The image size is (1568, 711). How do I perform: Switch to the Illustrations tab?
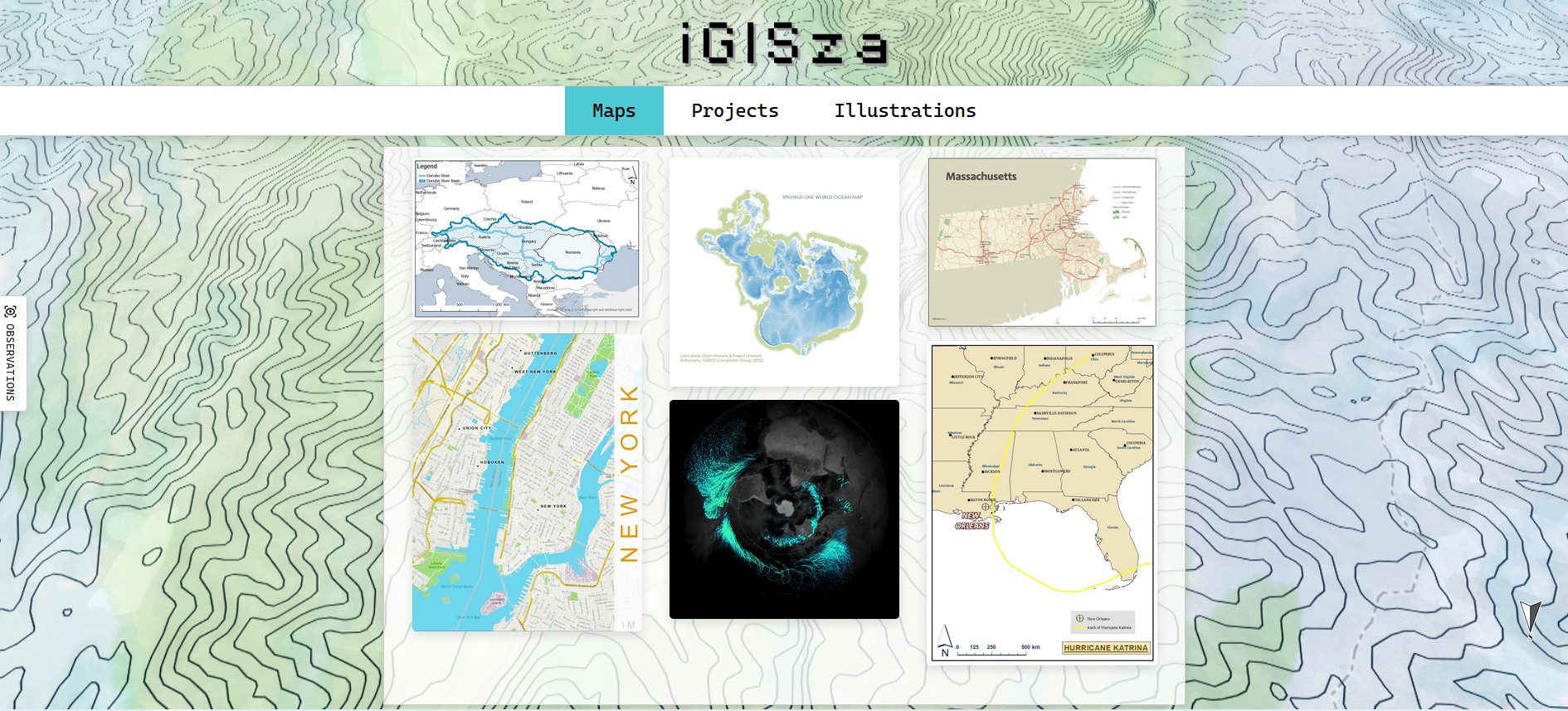(x=905, y=110)
